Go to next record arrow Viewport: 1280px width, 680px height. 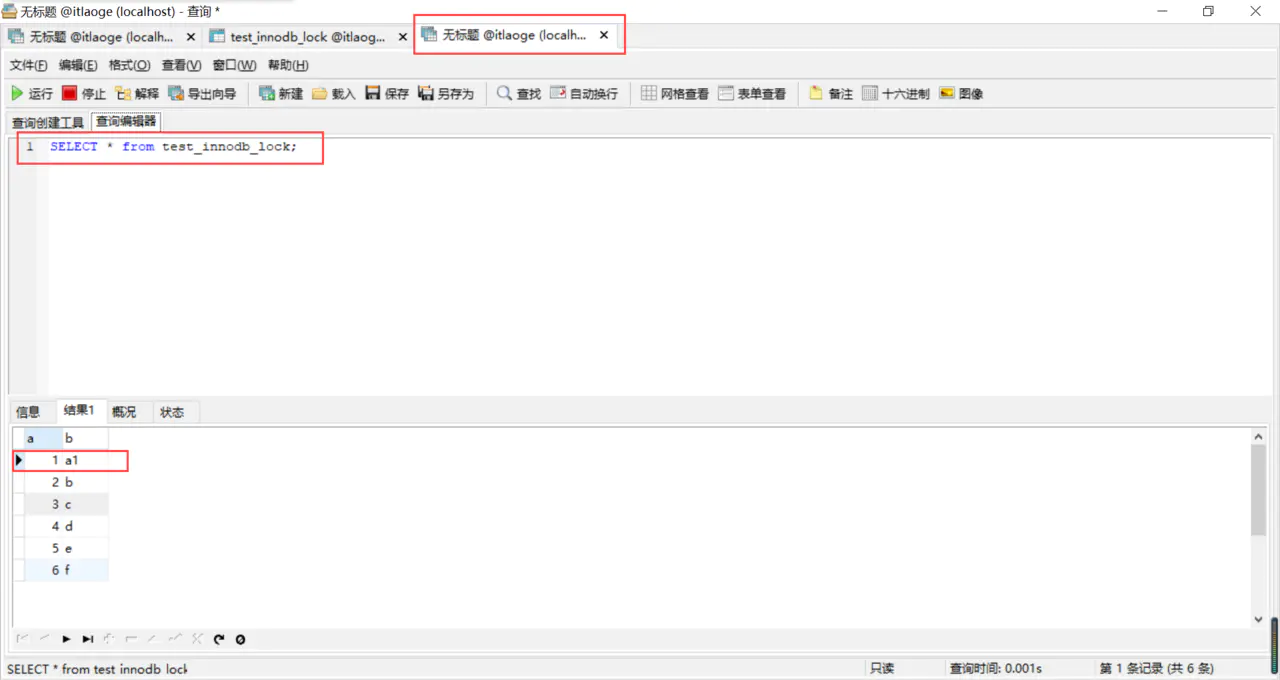tap(67, 639)
